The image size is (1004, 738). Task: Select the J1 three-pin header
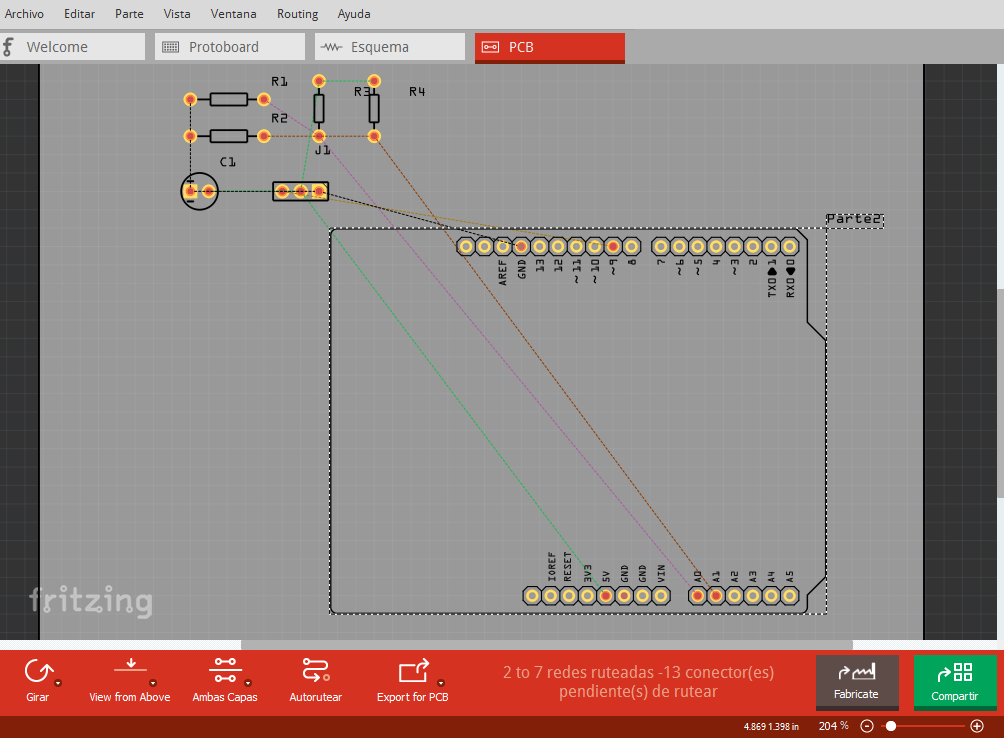point(300,191)
